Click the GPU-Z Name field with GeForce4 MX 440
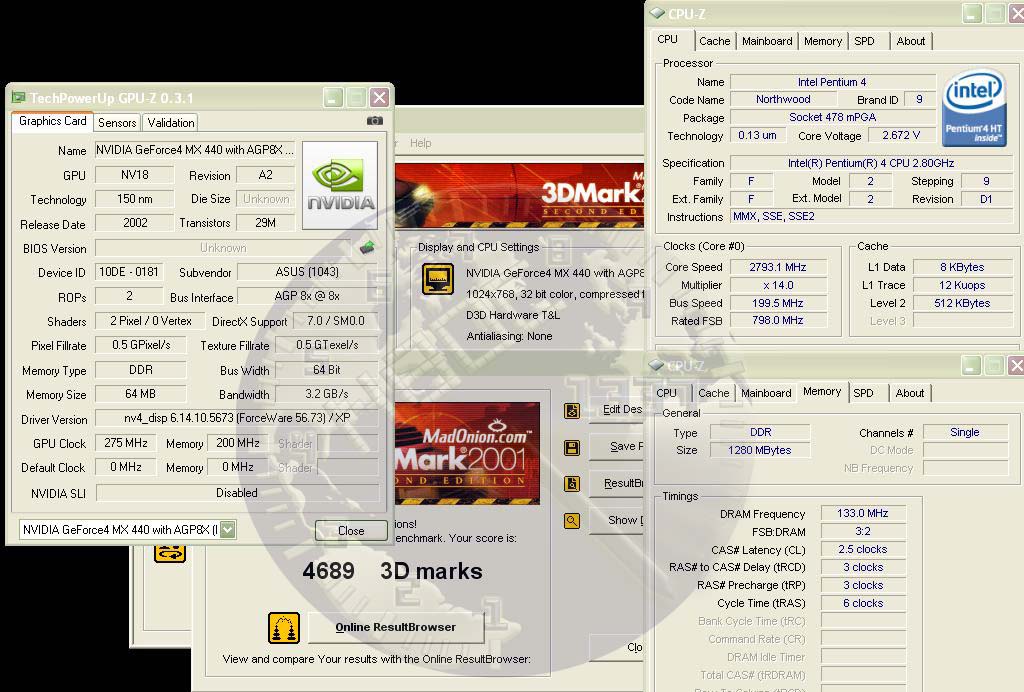This screenshot has width=1024, height=692. (195, 150)
